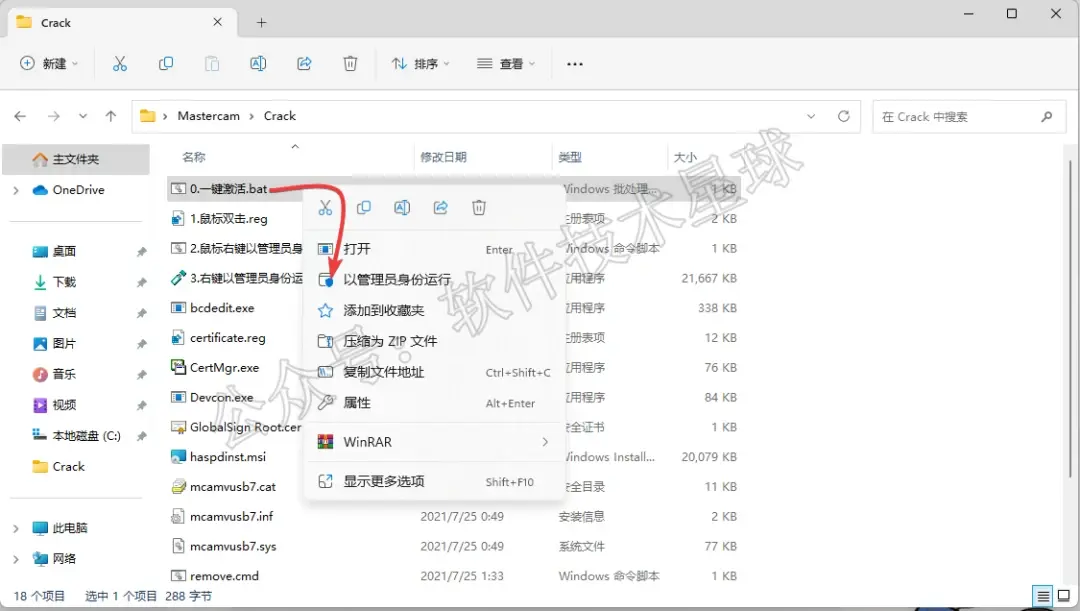Click the search magnifier icon

point(1047,116)
